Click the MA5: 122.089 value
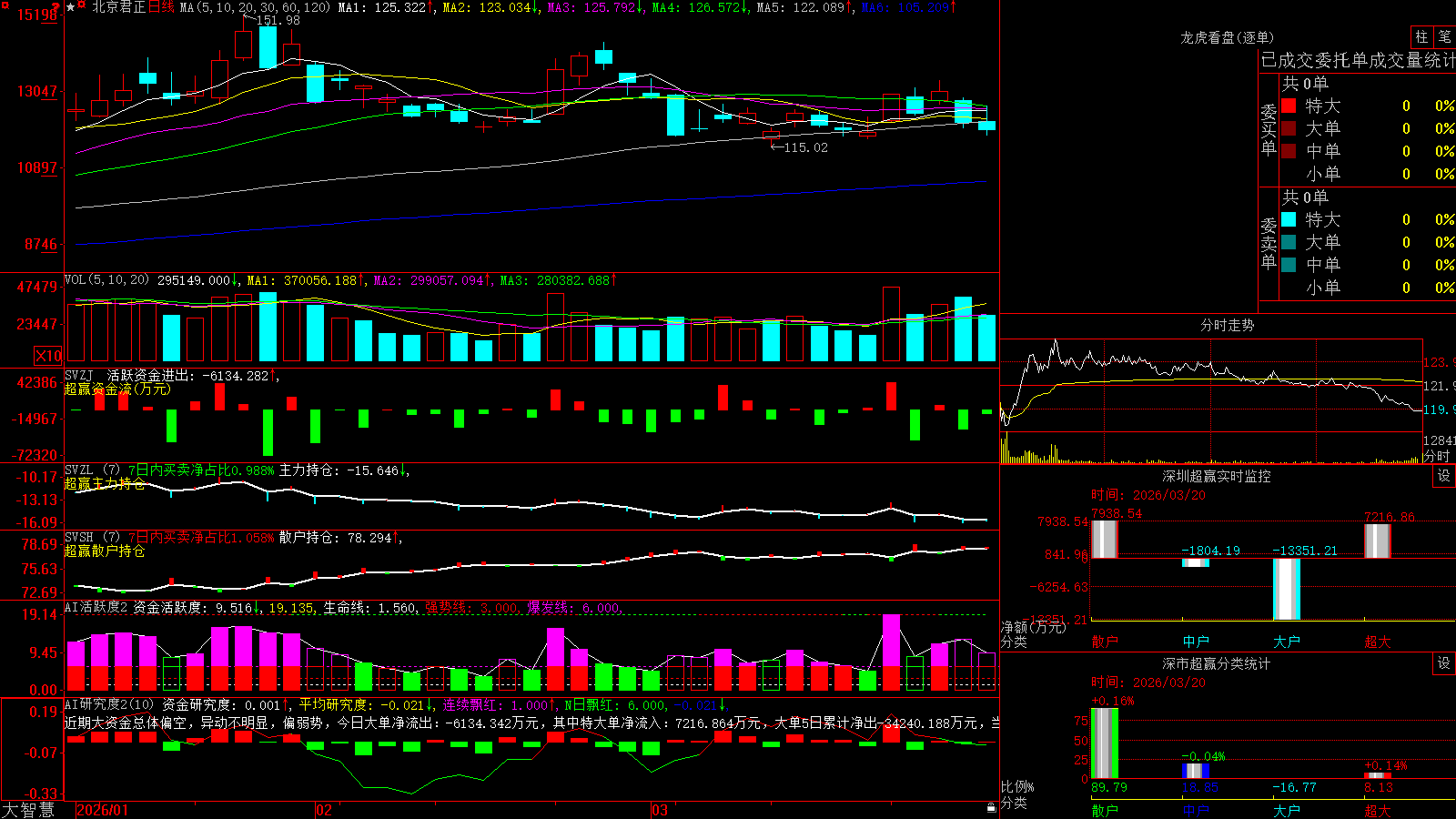Image resolution: width=1456 pixels, height=819 pixels. [x=804, y=7]
